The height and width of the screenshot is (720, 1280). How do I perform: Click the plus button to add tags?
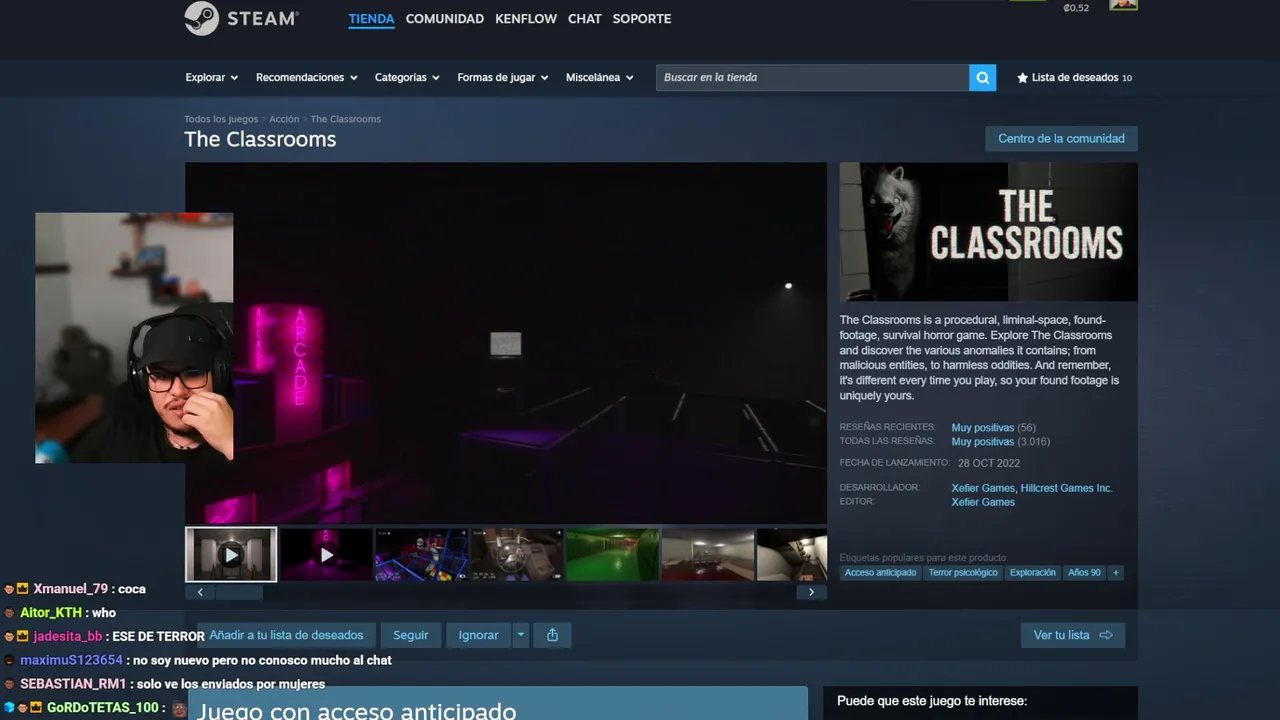(x=1116, y=573)
